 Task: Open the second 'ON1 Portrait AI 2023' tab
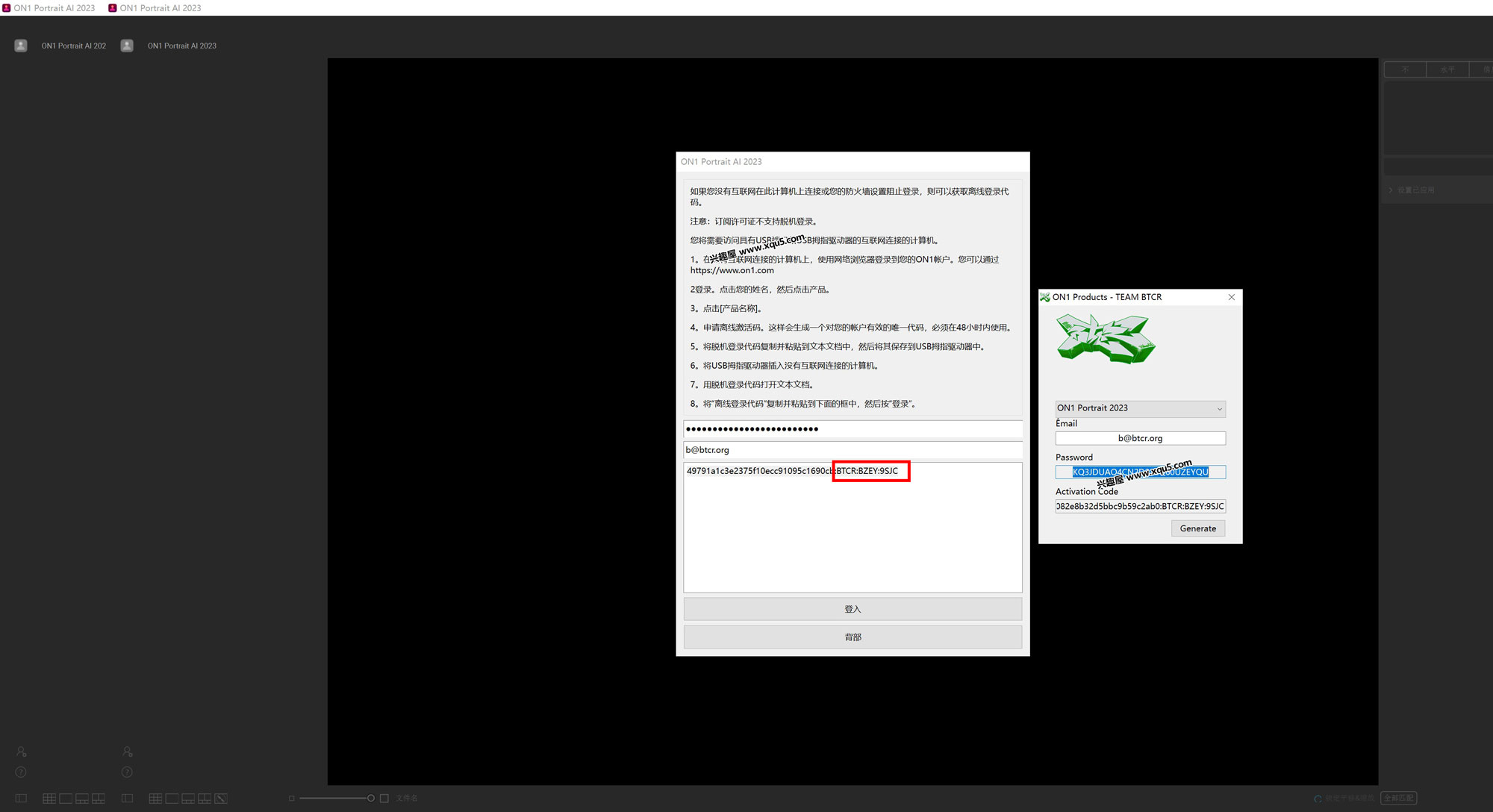point(182,46)
